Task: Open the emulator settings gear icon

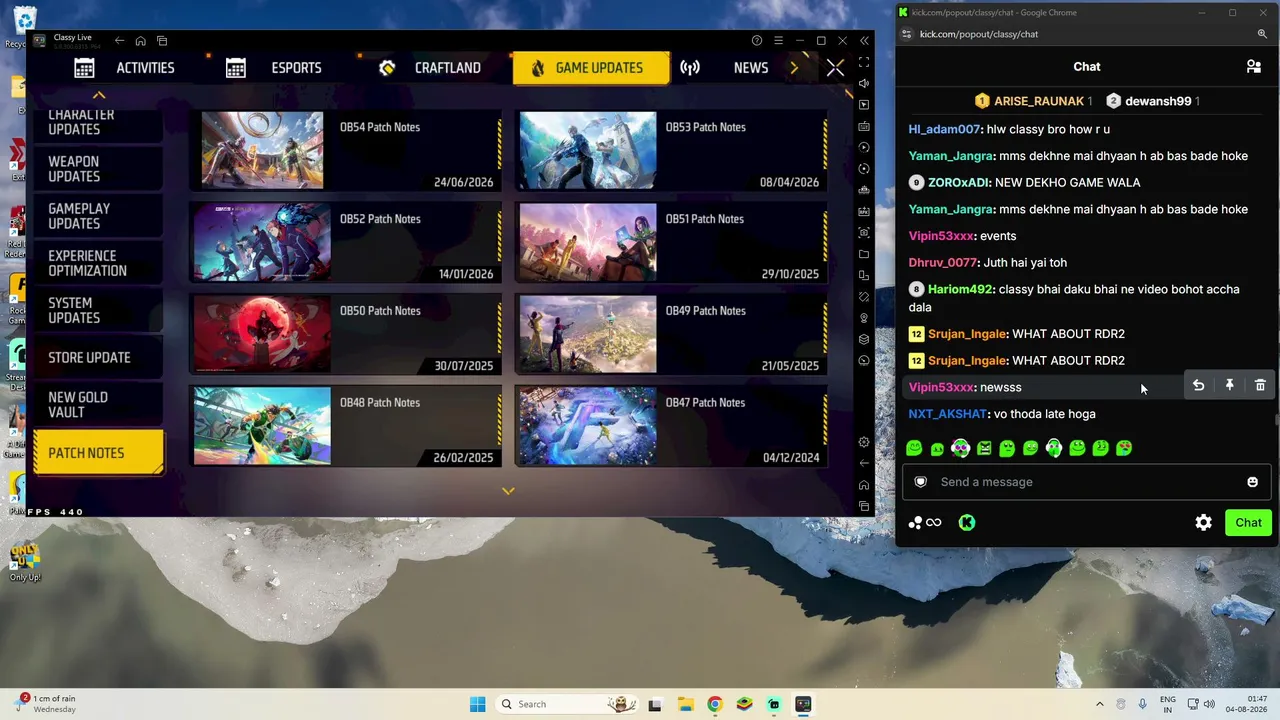Action: [864, 442]
